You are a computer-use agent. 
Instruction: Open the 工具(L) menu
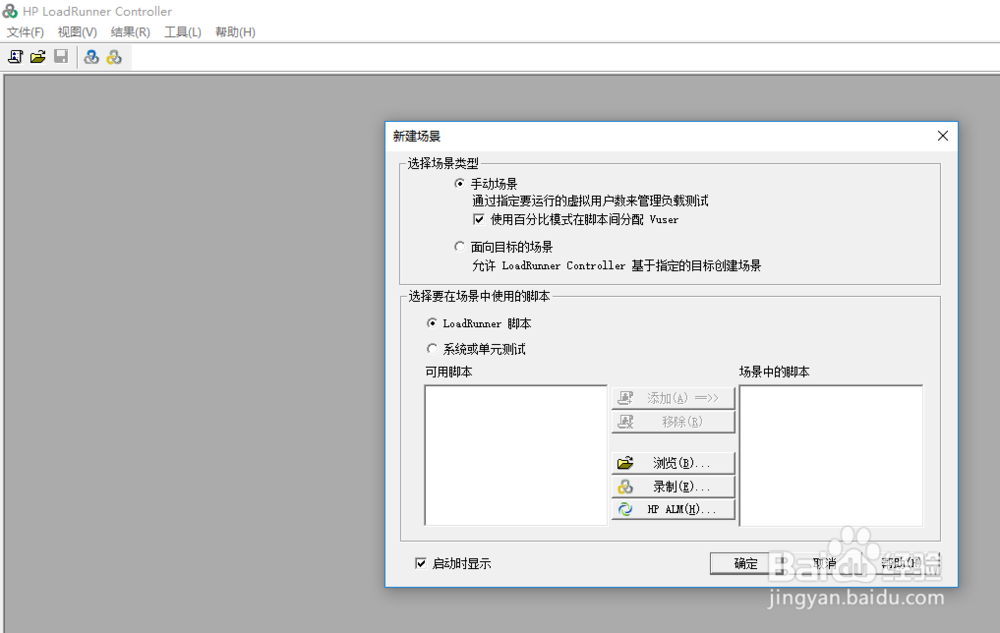click(182, 32)
